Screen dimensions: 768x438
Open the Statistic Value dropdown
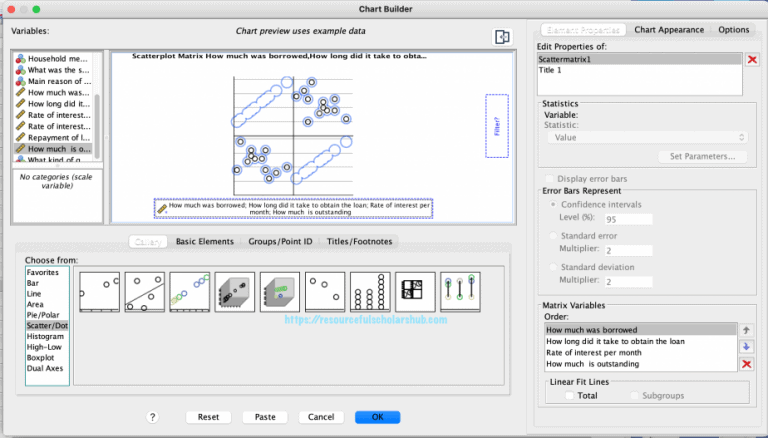642,137
